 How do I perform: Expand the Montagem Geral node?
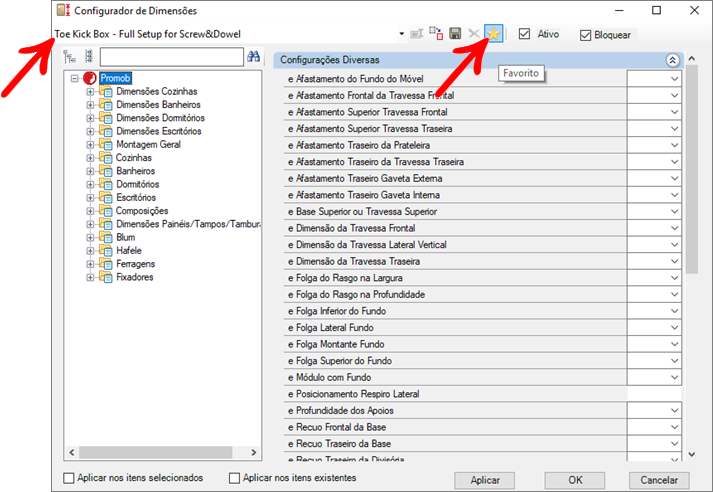pyautogui.click(x=90, y=145)
